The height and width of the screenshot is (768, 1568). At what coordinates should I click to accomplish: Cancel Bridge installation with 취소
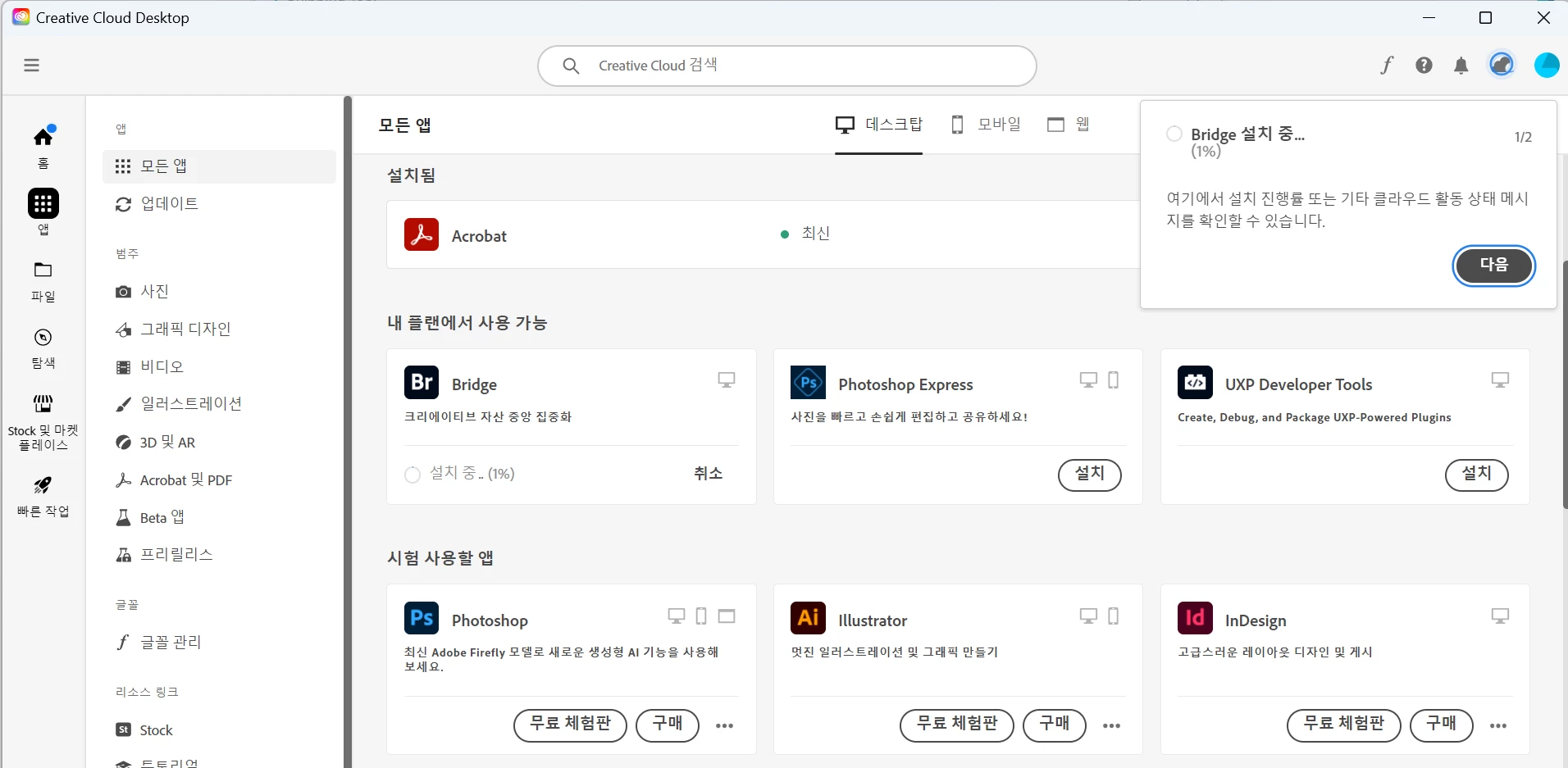[x=708, y=473]
